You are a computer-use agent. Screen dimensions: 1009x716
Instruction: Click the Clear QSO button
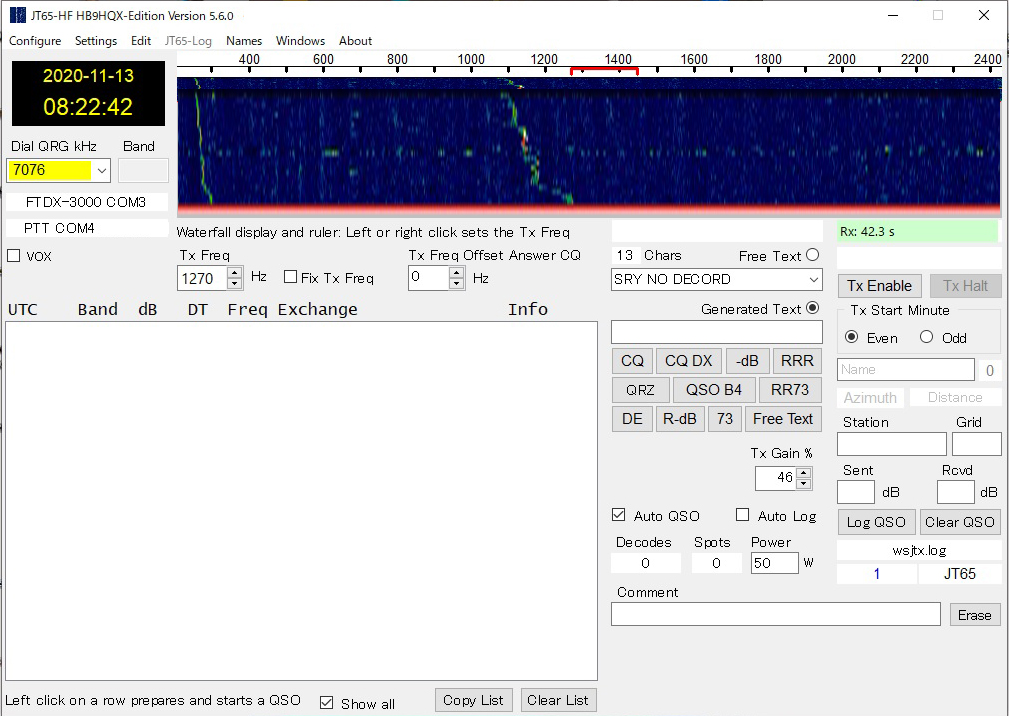click(960, 522)
